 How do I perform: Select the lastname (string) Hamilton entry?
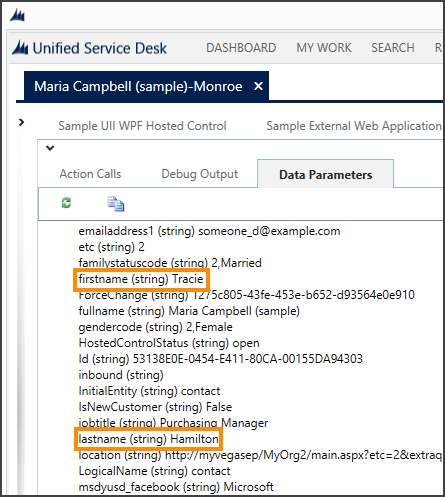(148, 439)
